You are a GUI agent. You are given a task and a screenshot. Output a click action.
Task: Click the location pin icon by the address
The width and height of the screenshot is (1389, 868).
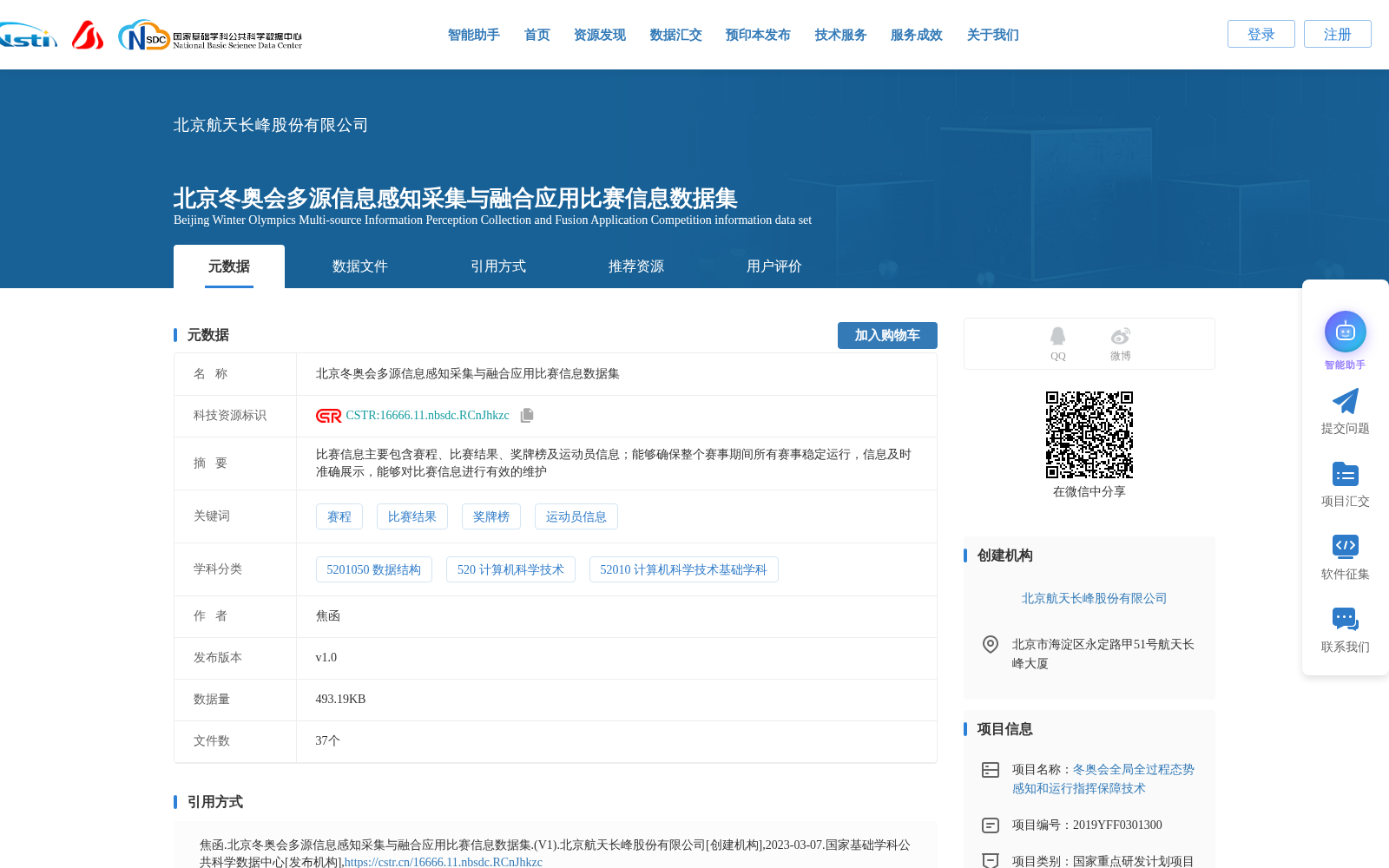tap(991, 644)
